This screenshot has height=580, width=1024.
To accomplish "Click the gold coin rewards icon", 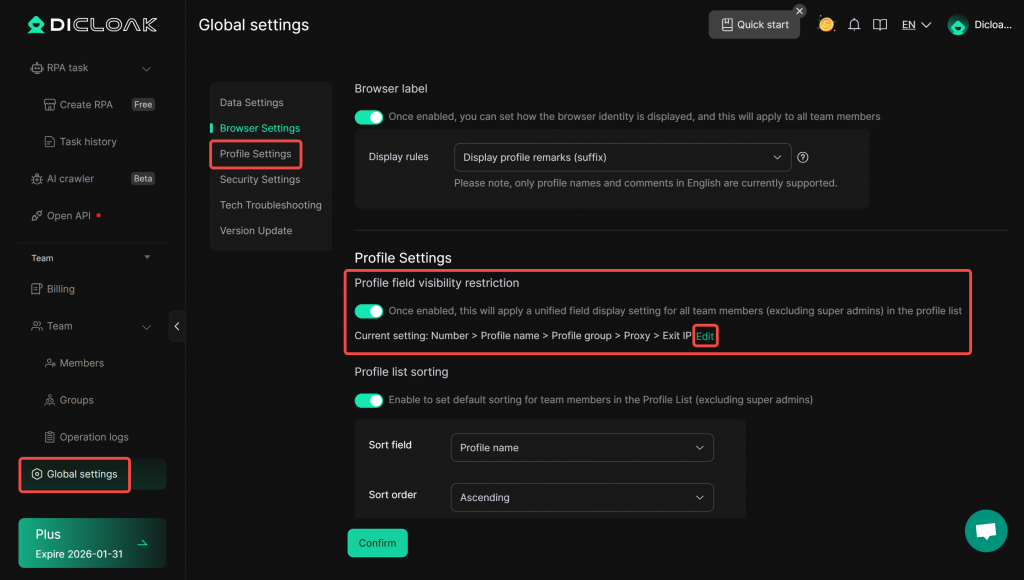I will coord(826,25).
